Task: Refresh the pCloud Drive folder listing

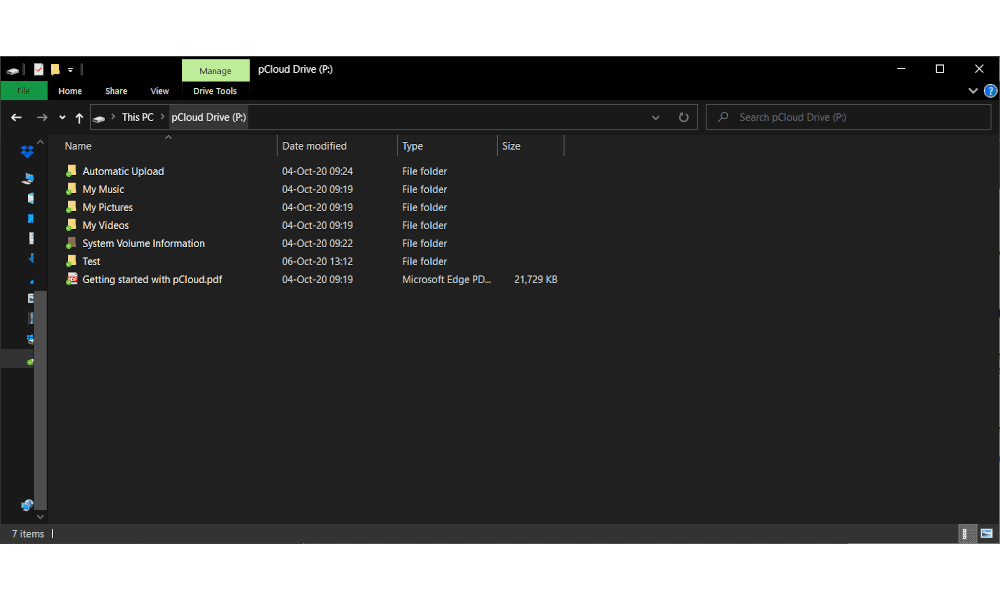Action: pos(684,117)
